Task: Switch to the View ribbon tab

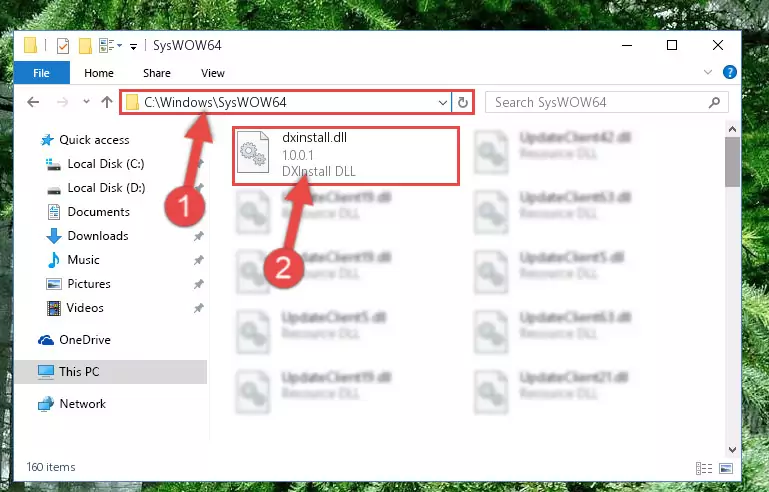Action: (x=213, y=73)
